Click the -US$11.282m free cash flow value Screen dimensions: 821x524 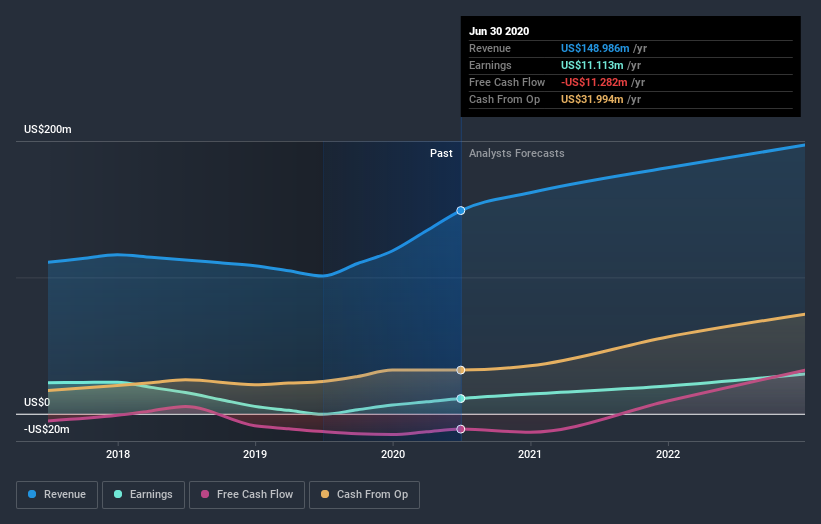point(594,82)
